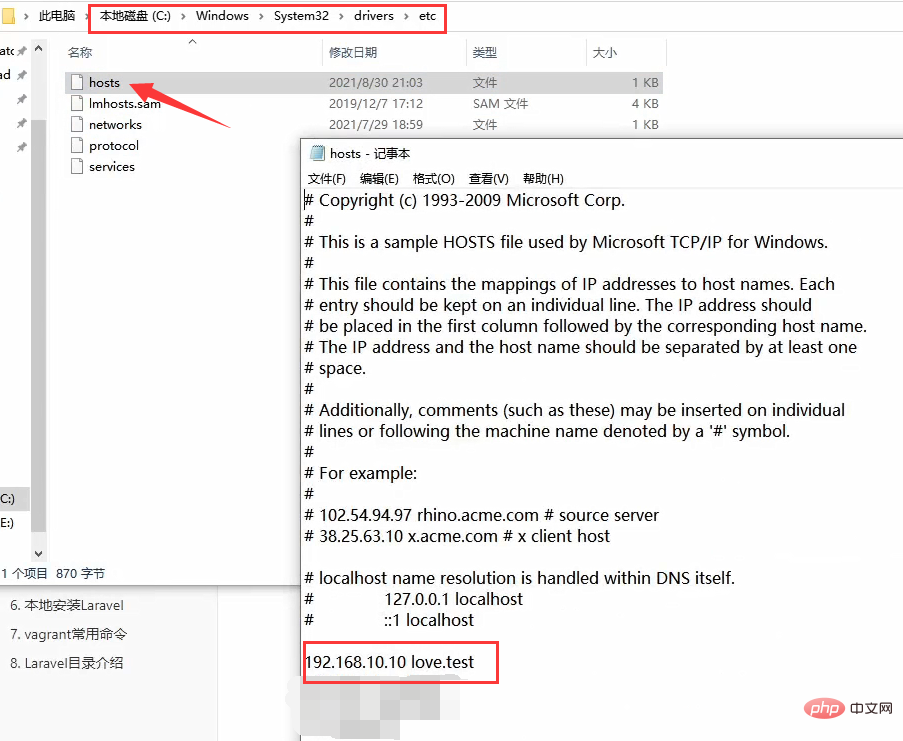Expand the chevron after Windows in breadcrumb
Screen dimensions: 903x741
261,17
